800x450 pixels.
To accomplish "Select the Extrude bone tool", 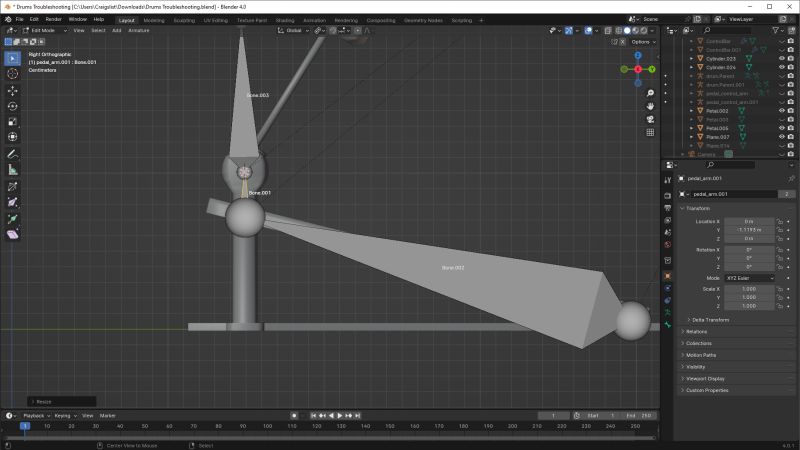I will coord(13,219).
